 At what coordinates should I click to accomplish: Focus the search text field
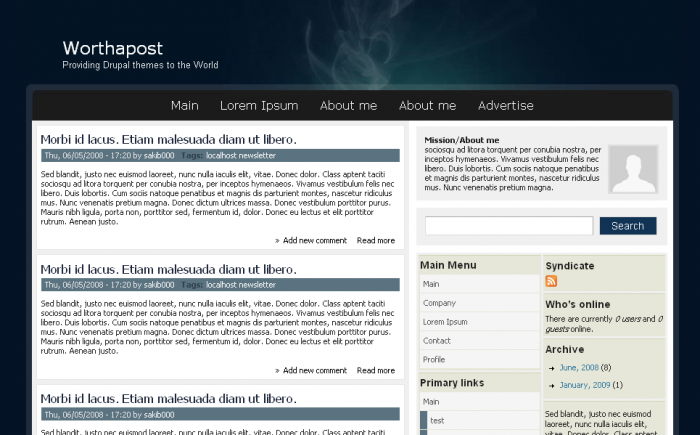(x=509, y=226)
